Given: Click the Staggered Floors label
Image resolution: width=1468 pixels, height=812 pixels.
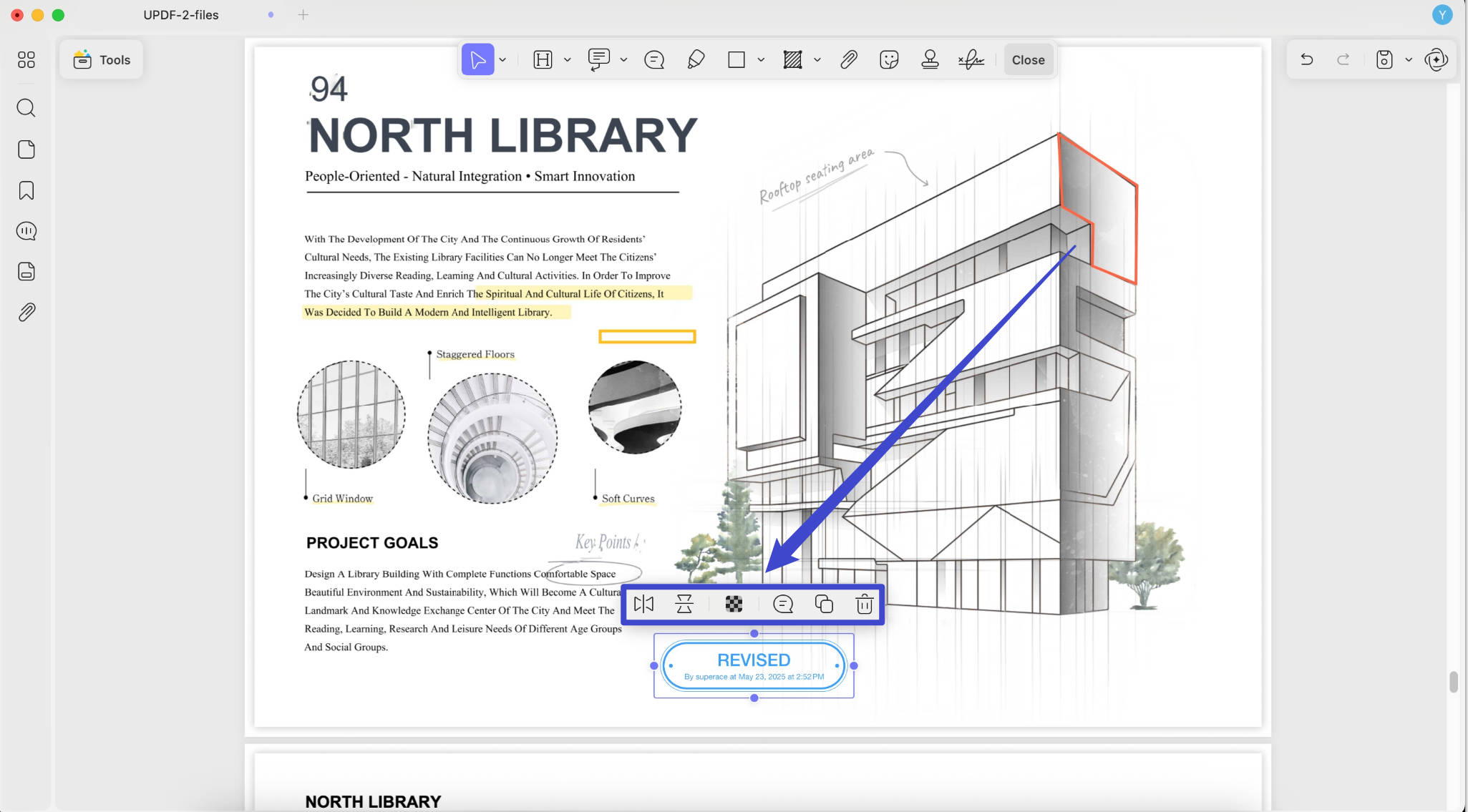Looking at the screenshot, I should tap(475, 354).
